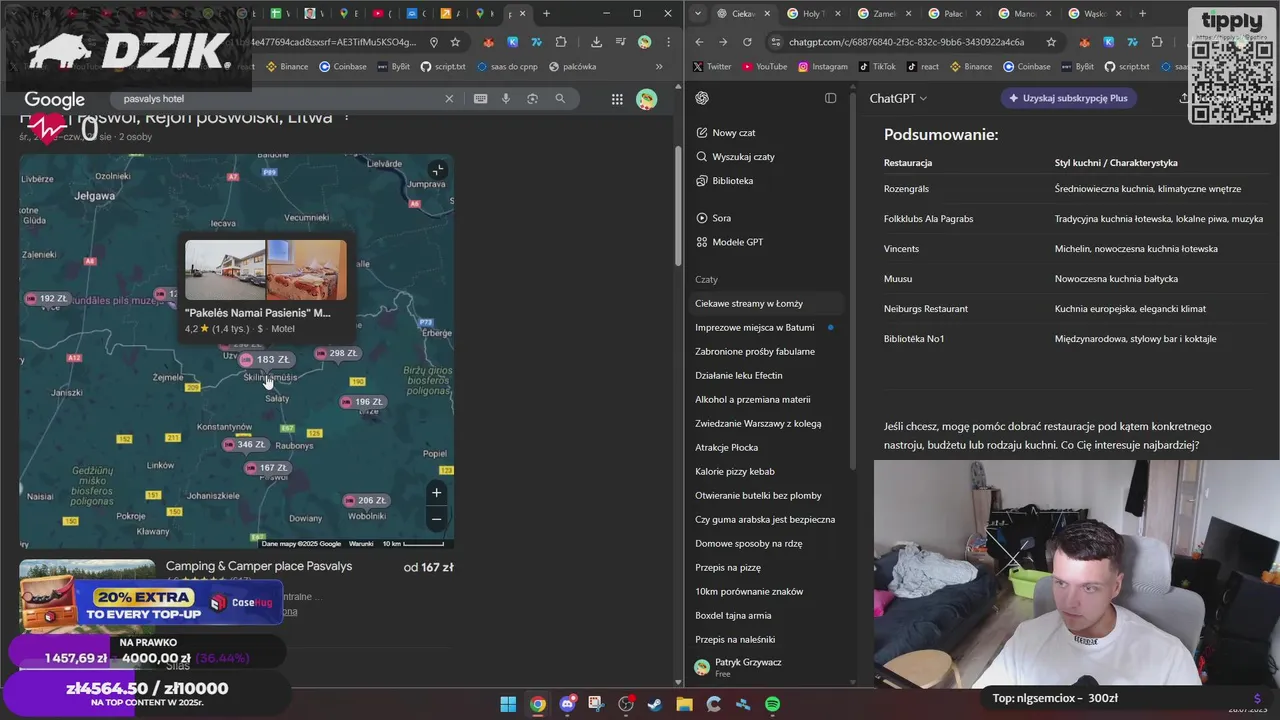Switch to the Zamek tab in right Chrome
The height and width of the screenshot is (720, 1280).
pos(883,14)
